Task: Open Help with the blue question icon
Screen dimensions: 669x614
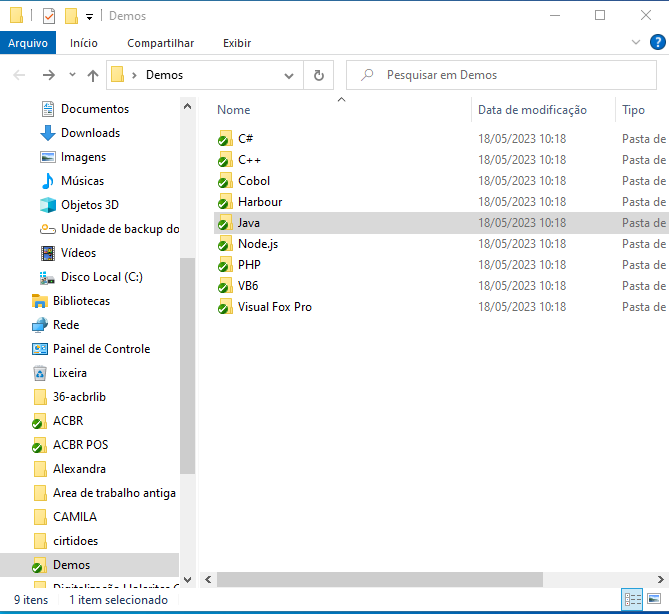Action: 657,42
